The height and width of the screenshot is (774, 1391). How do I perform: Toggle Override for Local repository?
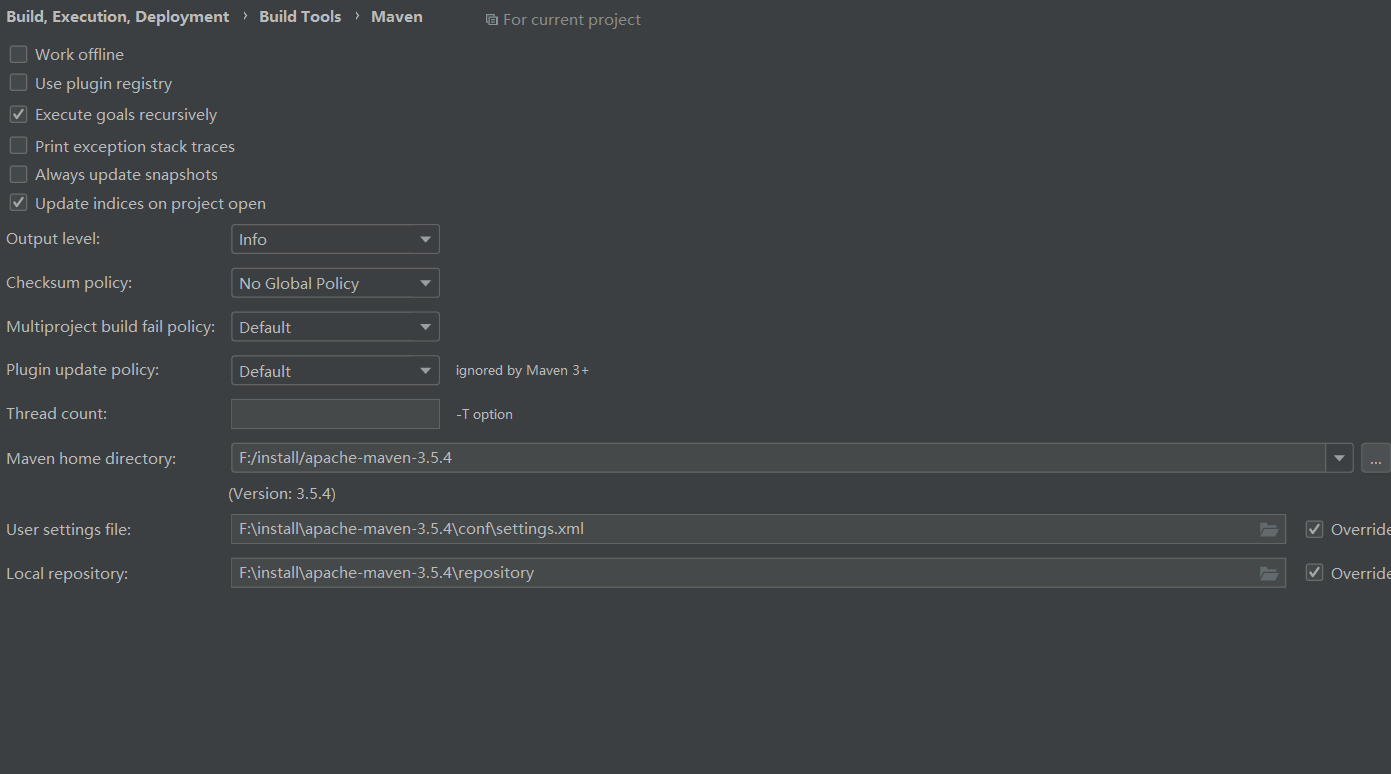pos(1314,573)
